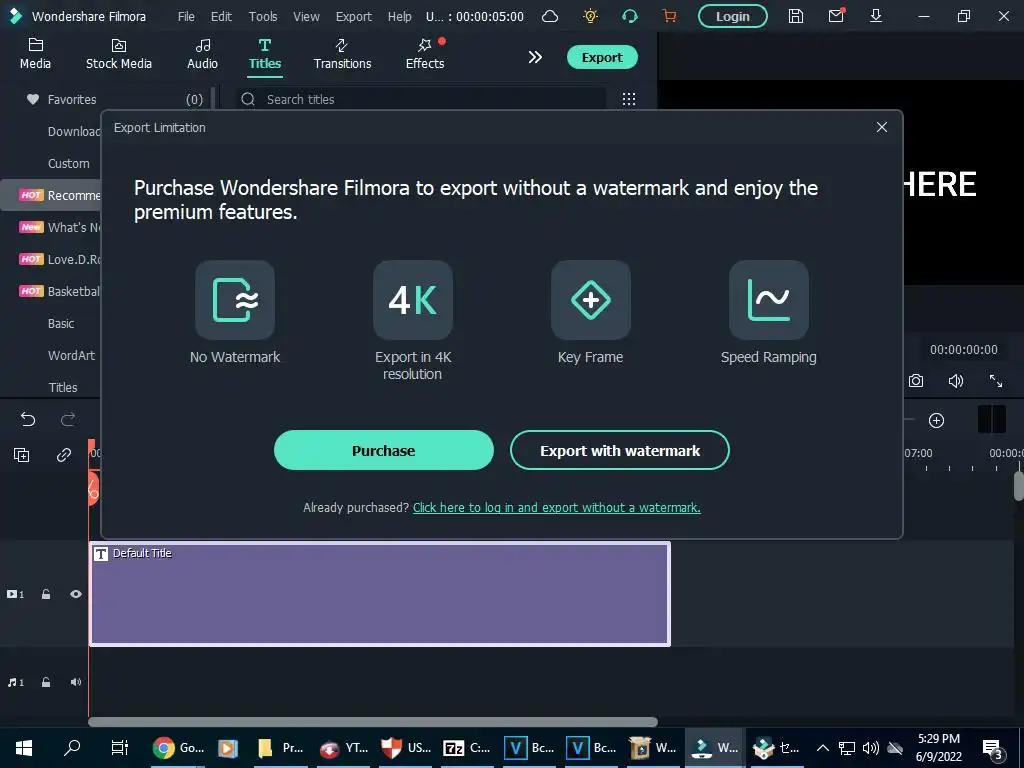Click the Purchase button
1024x768 pixels.
(x=383, y=450)
